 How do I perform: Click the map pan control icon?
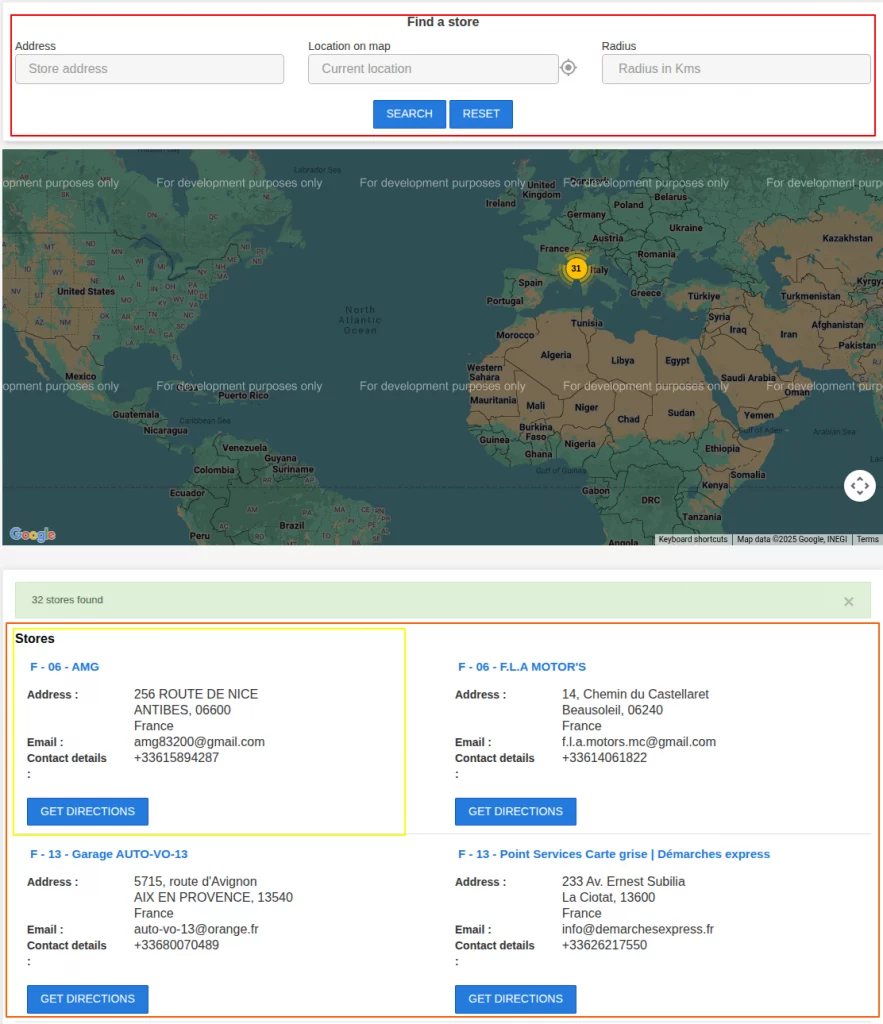(x=859, y=486)
